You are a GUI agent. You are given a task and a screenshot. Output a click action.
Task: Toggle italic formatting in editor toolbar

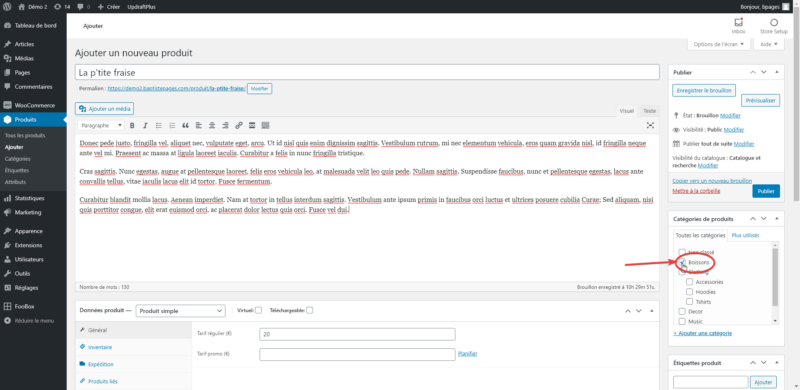point(145,126)
